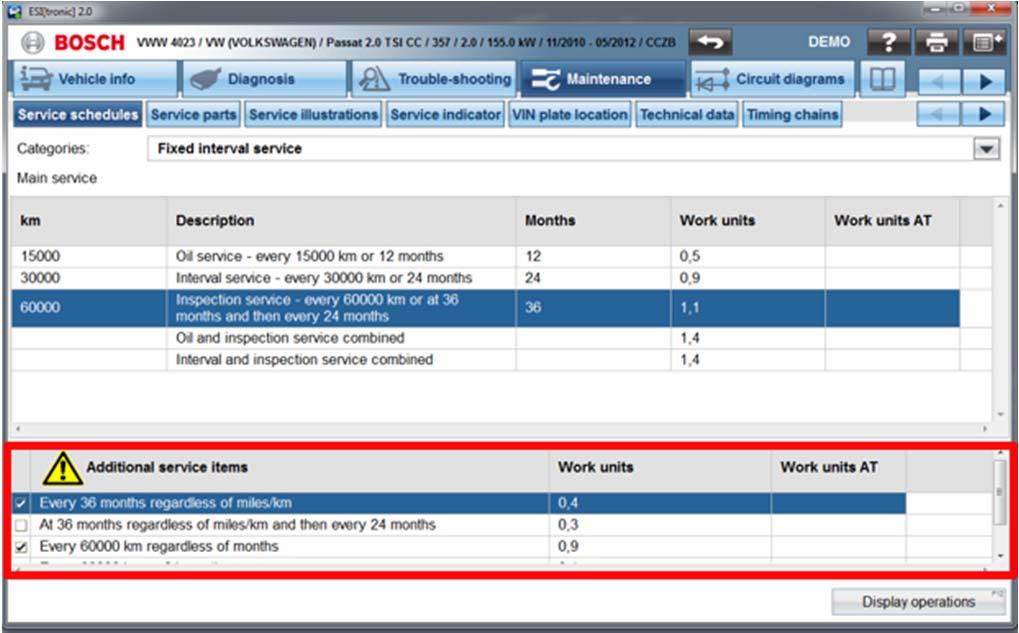Show previous sub-tabs with left arrow

tap(938, 114)
